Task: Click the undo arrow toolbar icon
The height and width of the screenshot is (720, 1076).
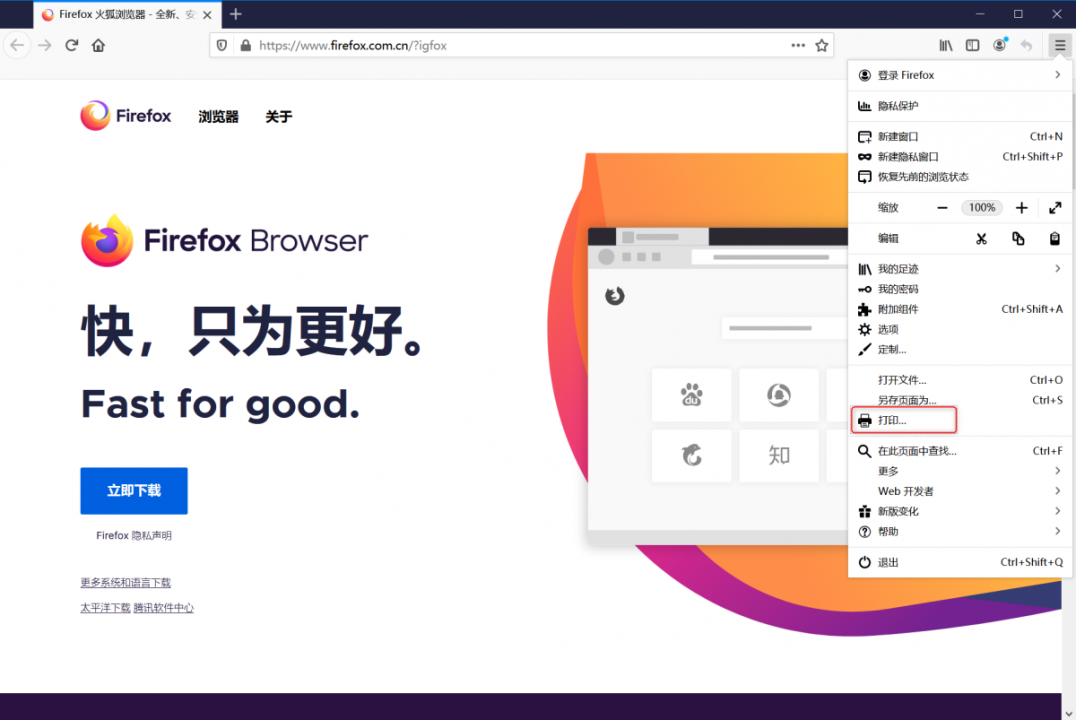Action: 1026,45
